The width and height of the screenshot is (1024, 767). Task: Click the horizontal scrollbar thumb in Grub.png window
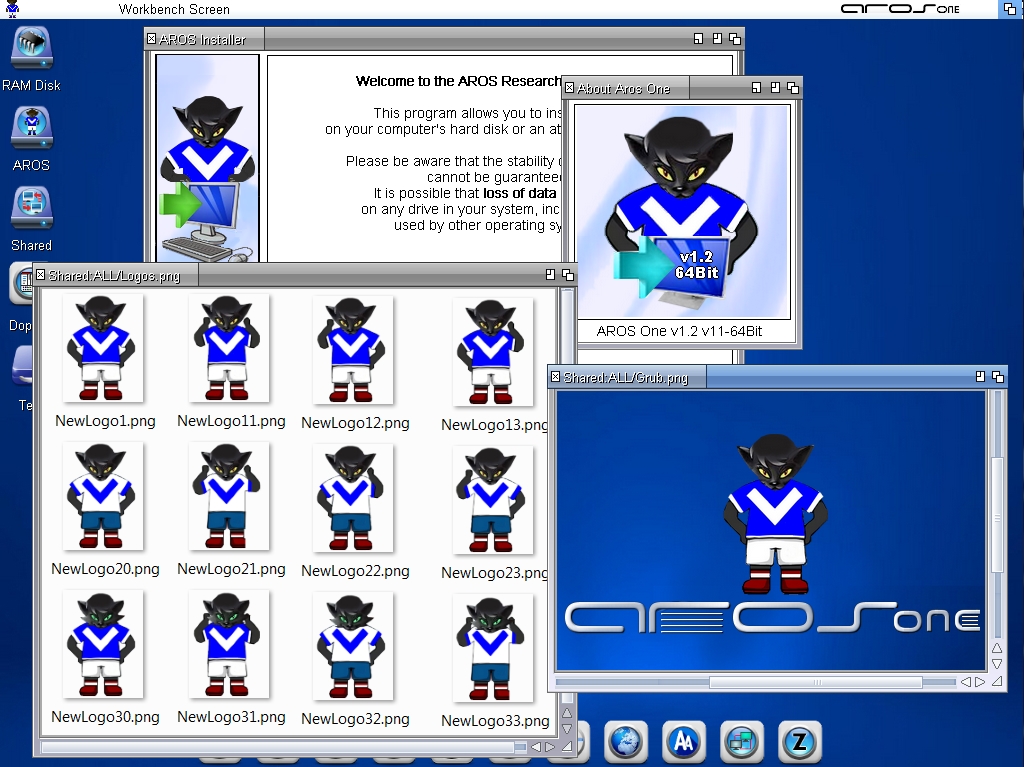tap(815, 682)
